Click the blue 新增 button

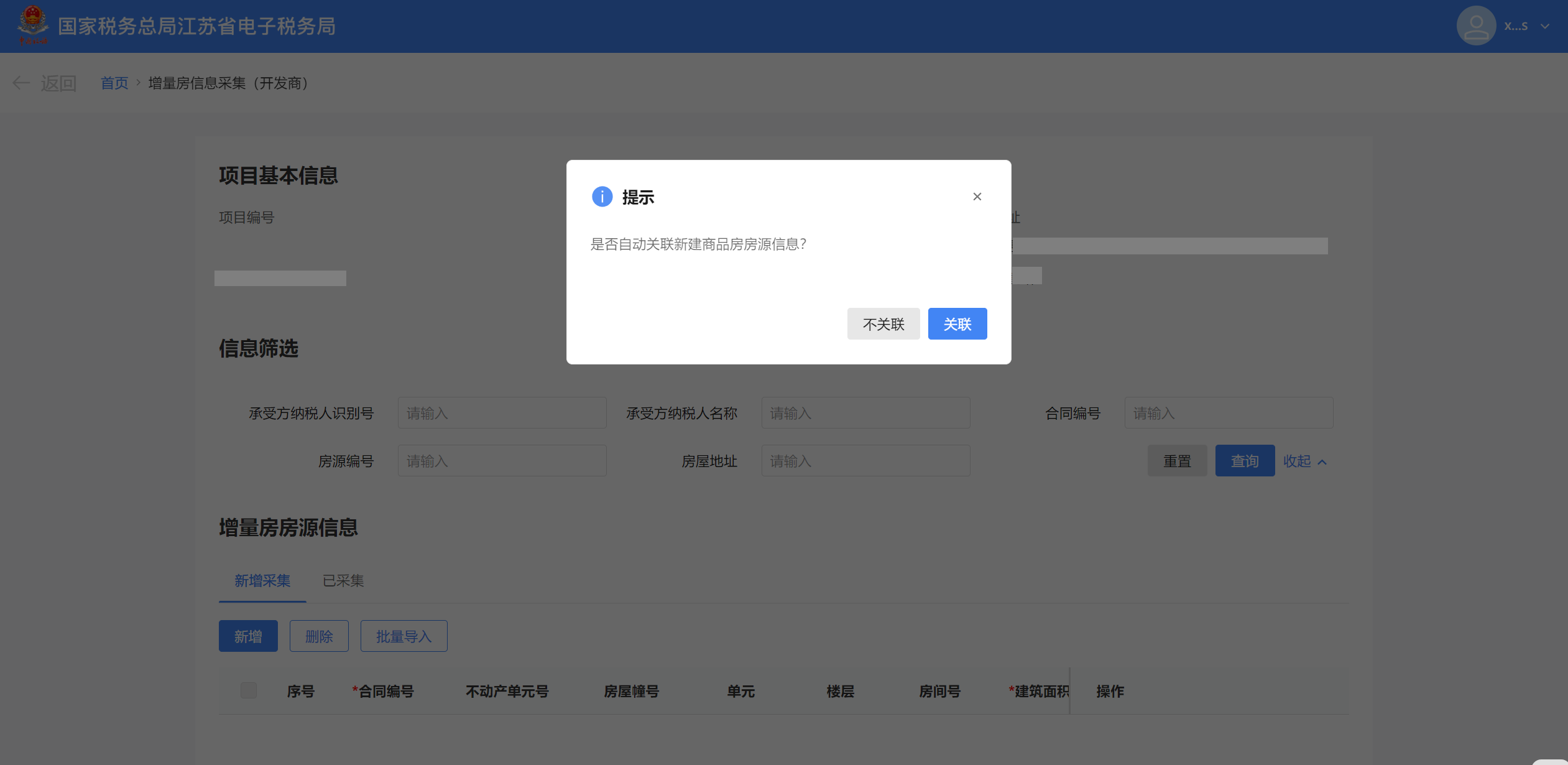click(248, 636)
